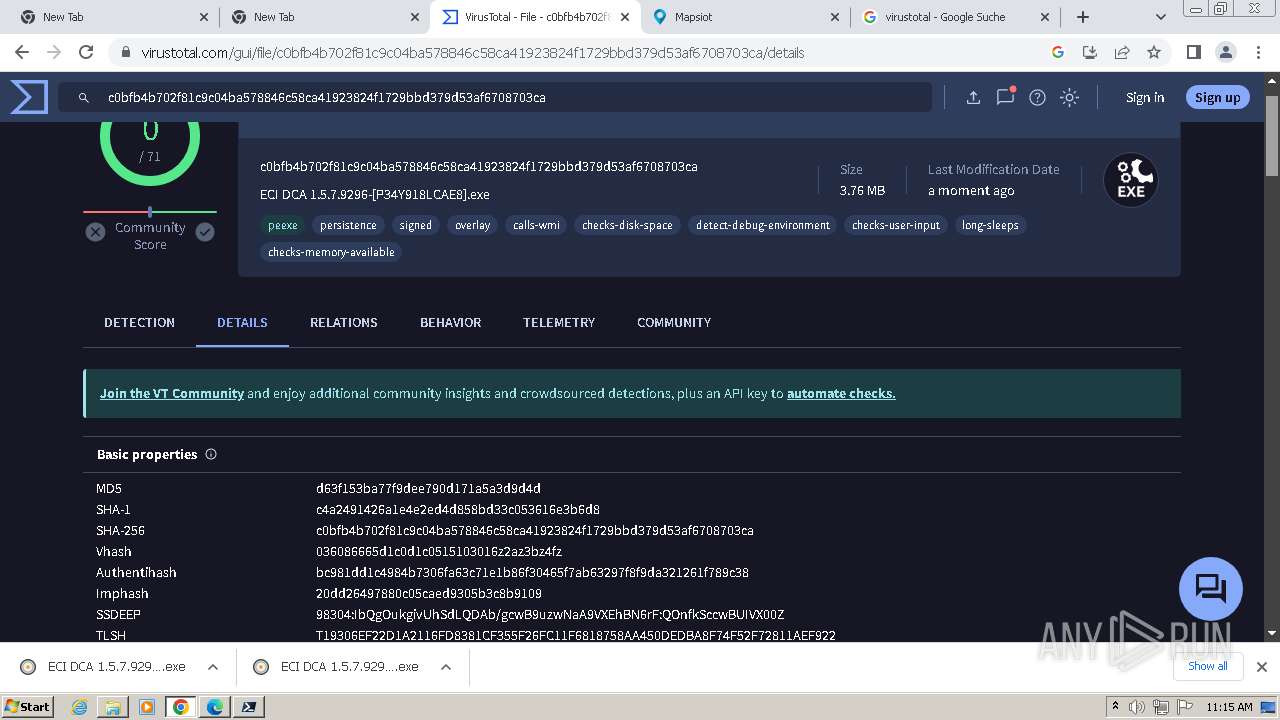Close the Mapsiot tab

835,17
